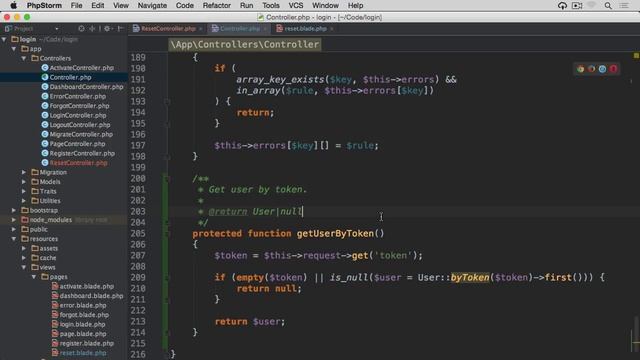Viewport: 640px width, 360px height.
Task: Close the reset.blade.php tab
Action: [x=331, y=29]
